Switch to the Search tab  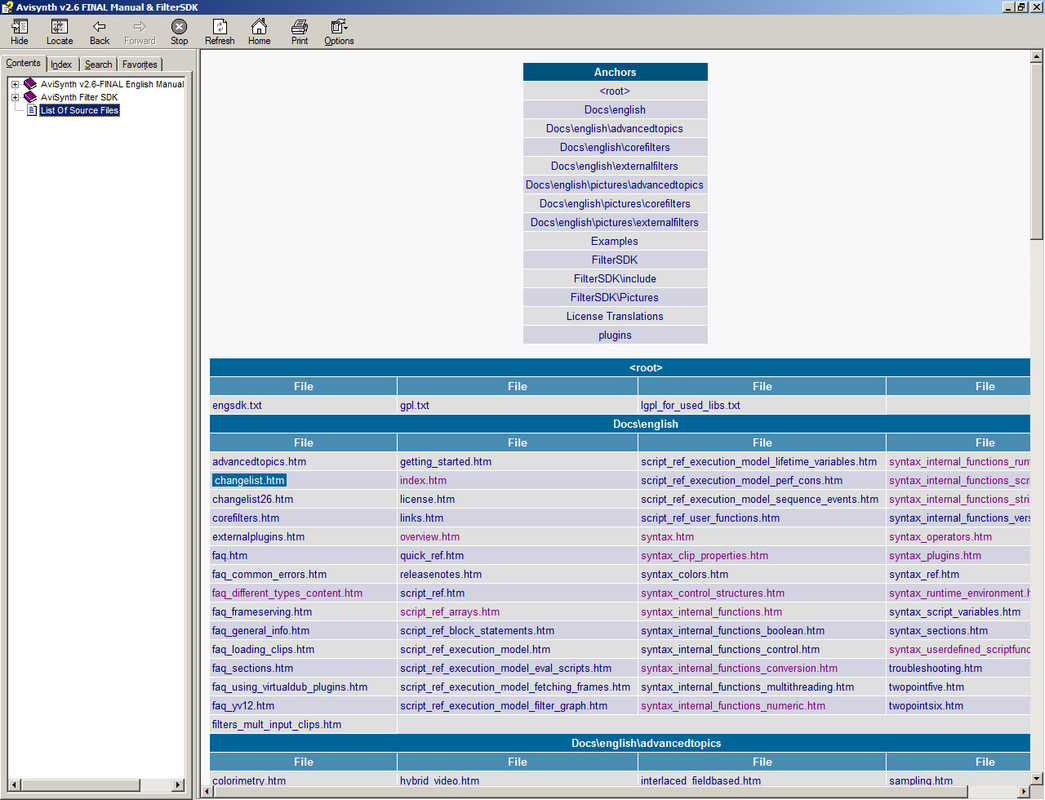[98, 65]
